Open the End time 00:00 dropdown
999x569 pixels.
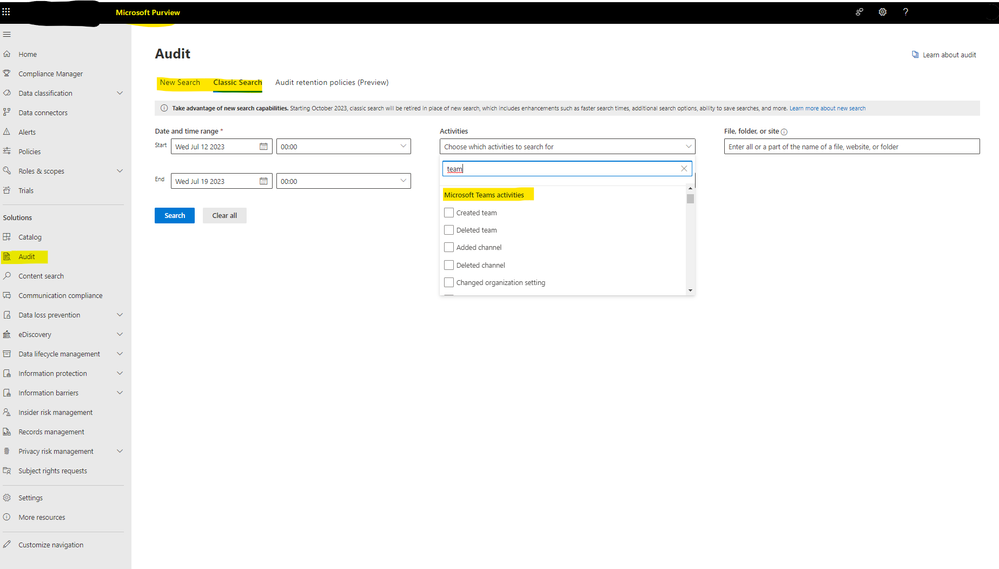(x=343, y=181)
